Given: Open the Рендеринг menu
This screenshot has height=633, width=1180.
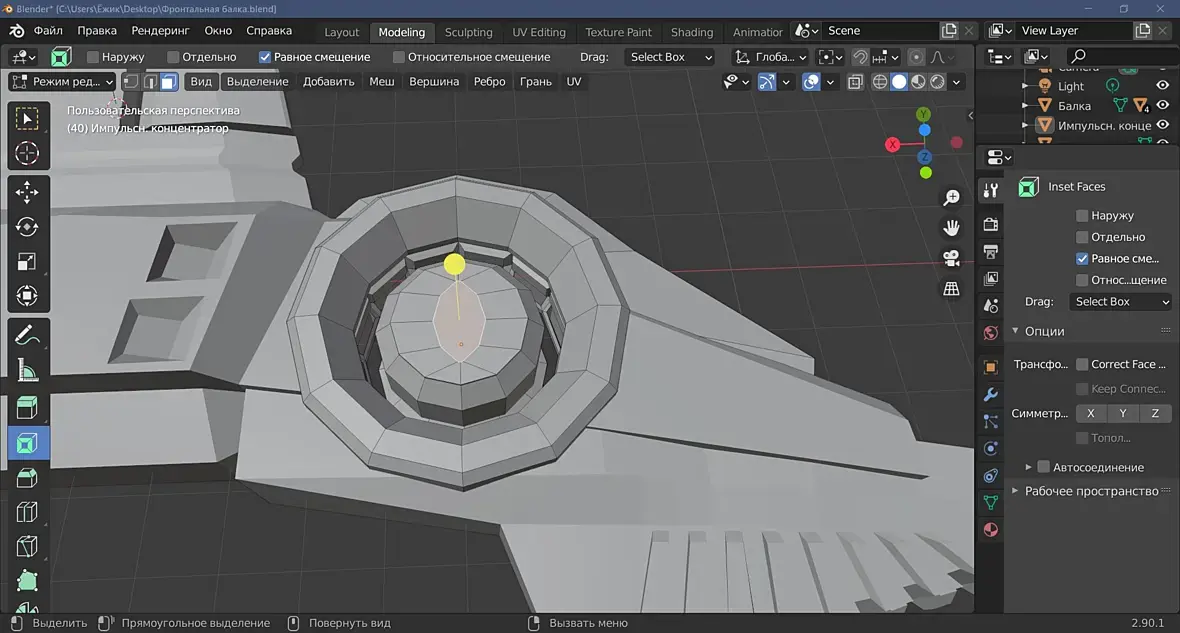Looking at the screenshot, I should [160, 31].
